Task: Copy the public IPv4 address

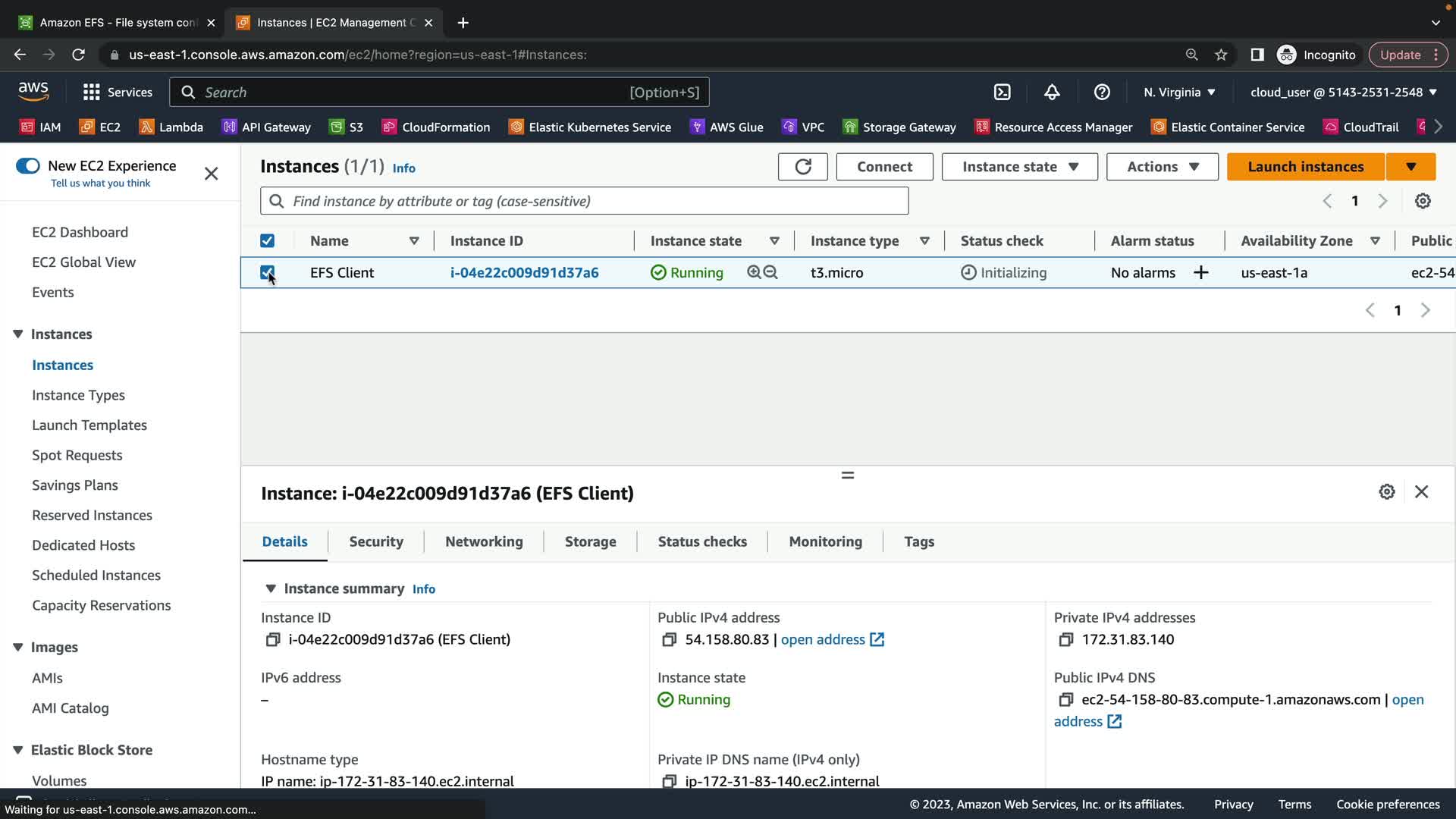Action: [668, 640]
